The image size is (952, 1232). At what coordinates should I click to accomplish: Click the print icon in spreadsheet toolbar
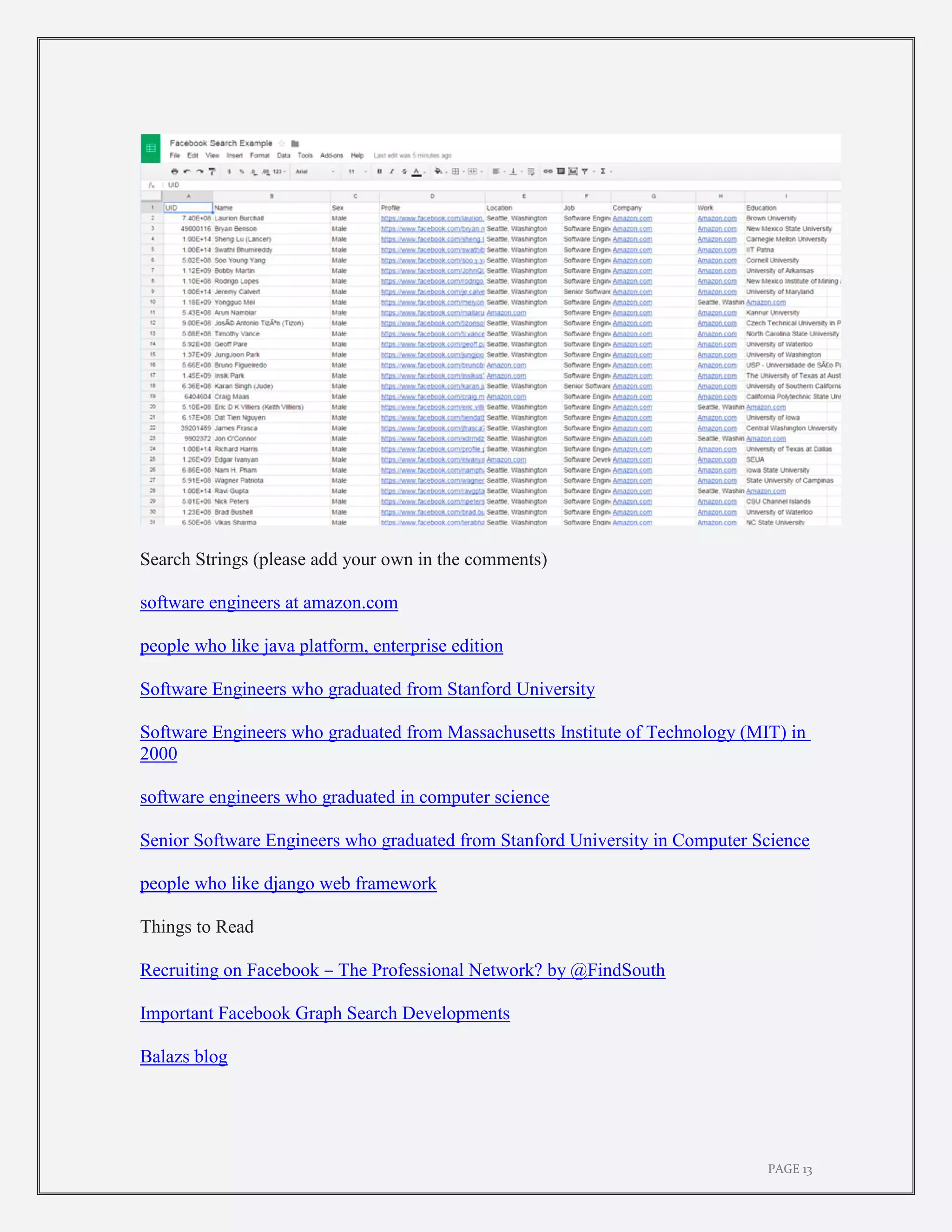(174, 172)
